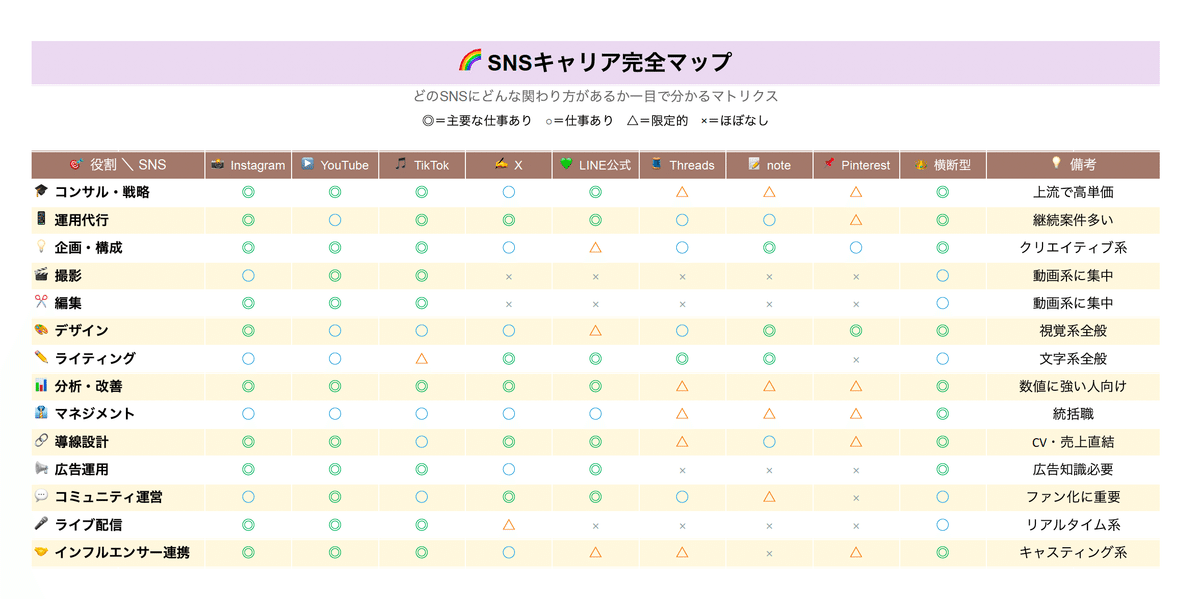The image size is (1200, 599).
Task: Click the YouTube play icon in header
Action: [x=308, y=164]
